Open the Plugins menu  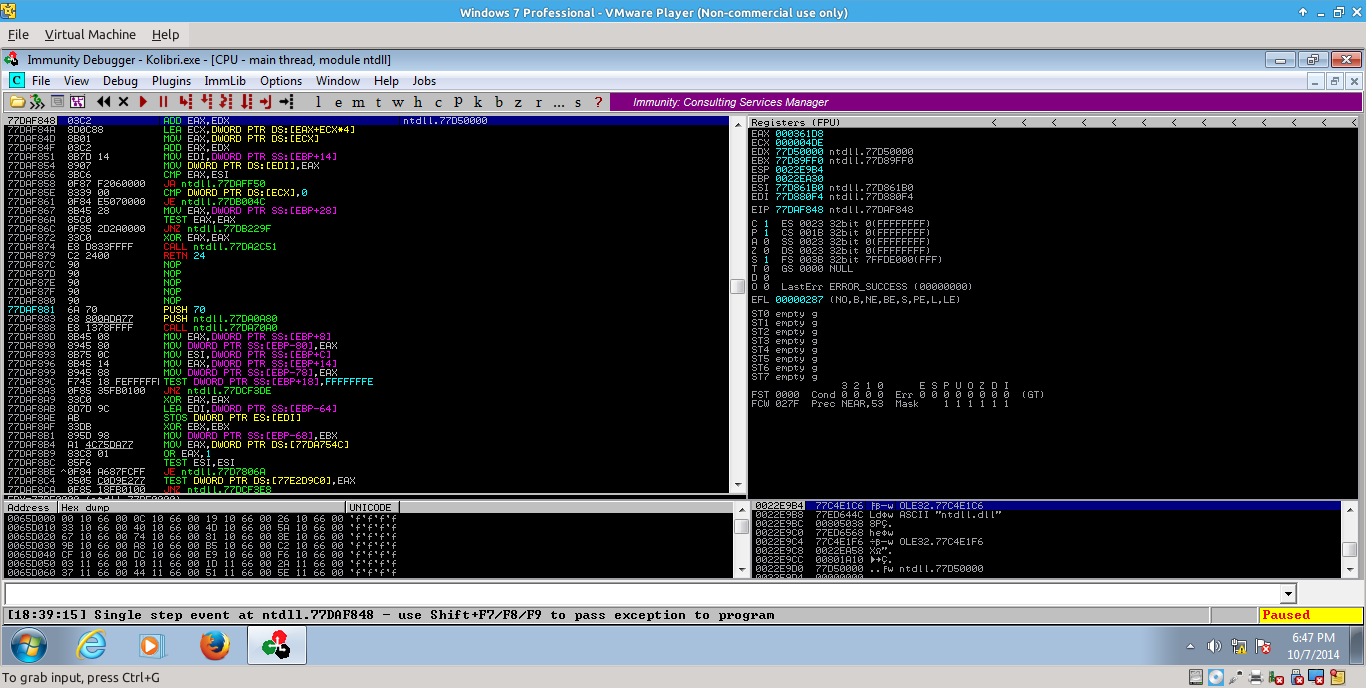(171, 81)
